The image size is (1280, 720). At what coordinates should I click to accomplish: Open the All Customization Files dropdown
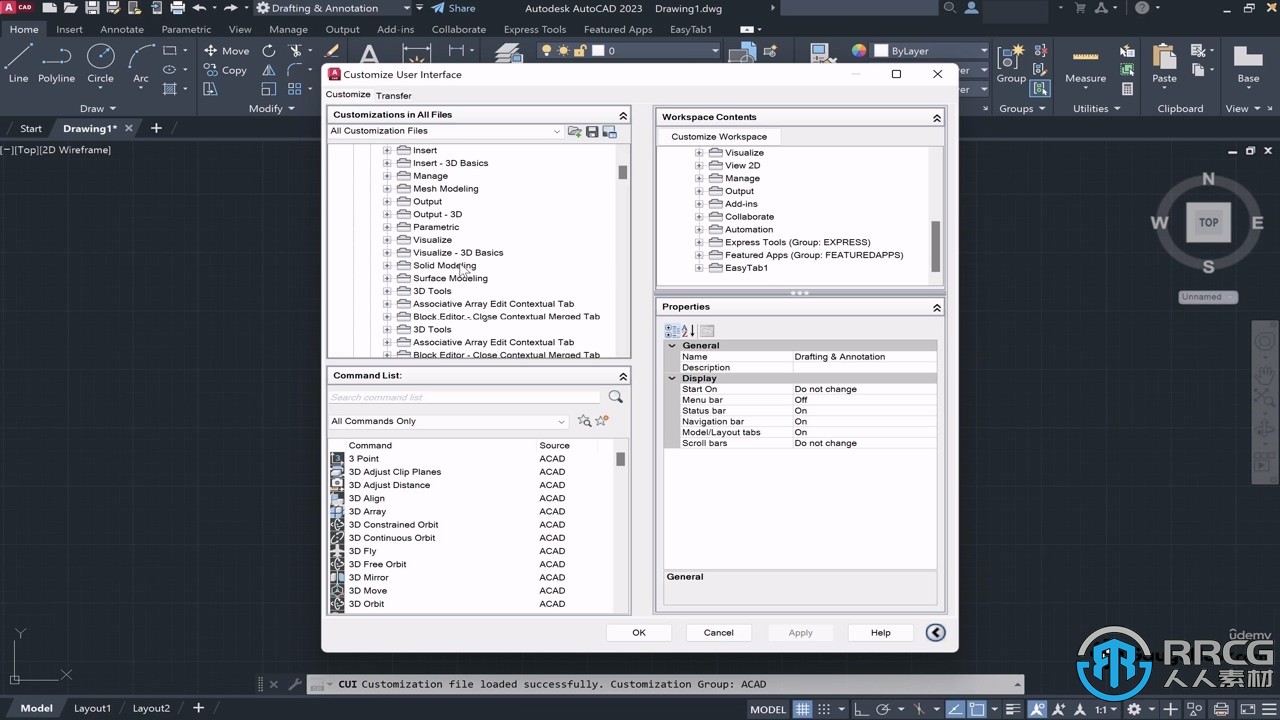(x=557, y=132)
